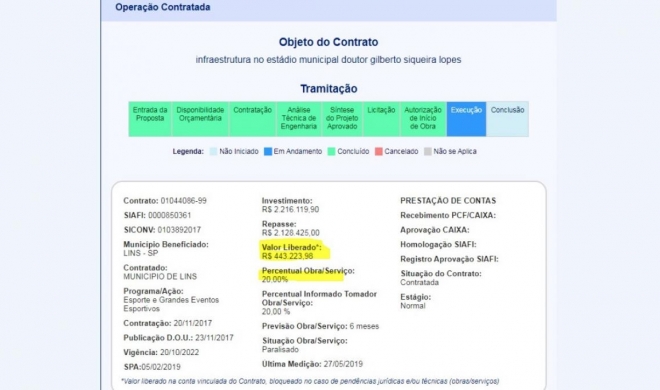Select the 'Contratação' stage box
The height and width of the screenshot is (390, 660).
tap(253, 119)
